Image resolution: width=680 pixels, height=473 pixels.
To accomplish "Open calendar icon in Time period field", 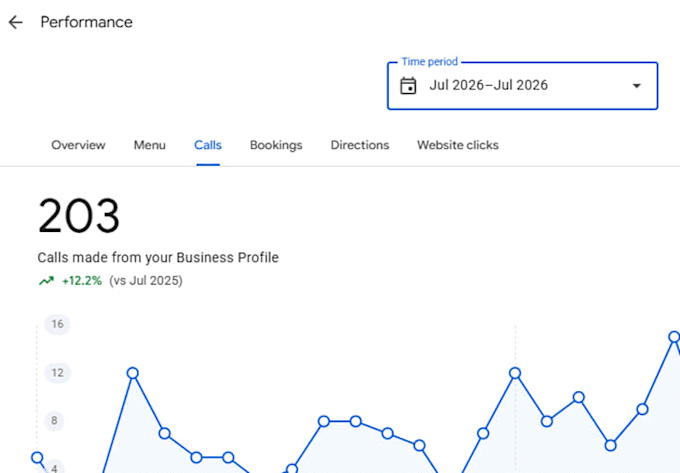I will click(x=408, y=85).
